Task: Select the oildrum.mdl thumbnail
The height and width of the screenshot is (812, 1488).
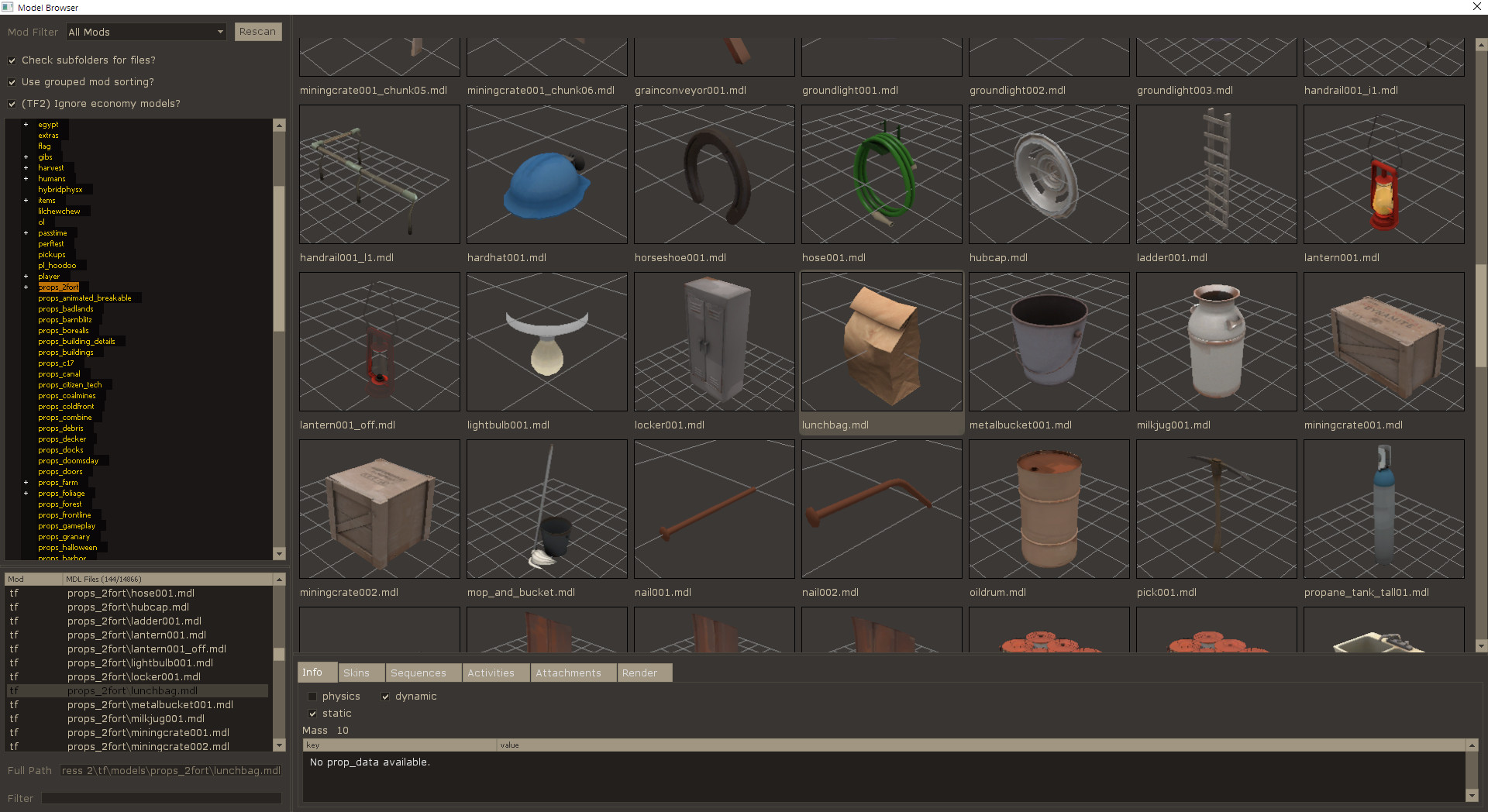Action: coord(1049,509)
